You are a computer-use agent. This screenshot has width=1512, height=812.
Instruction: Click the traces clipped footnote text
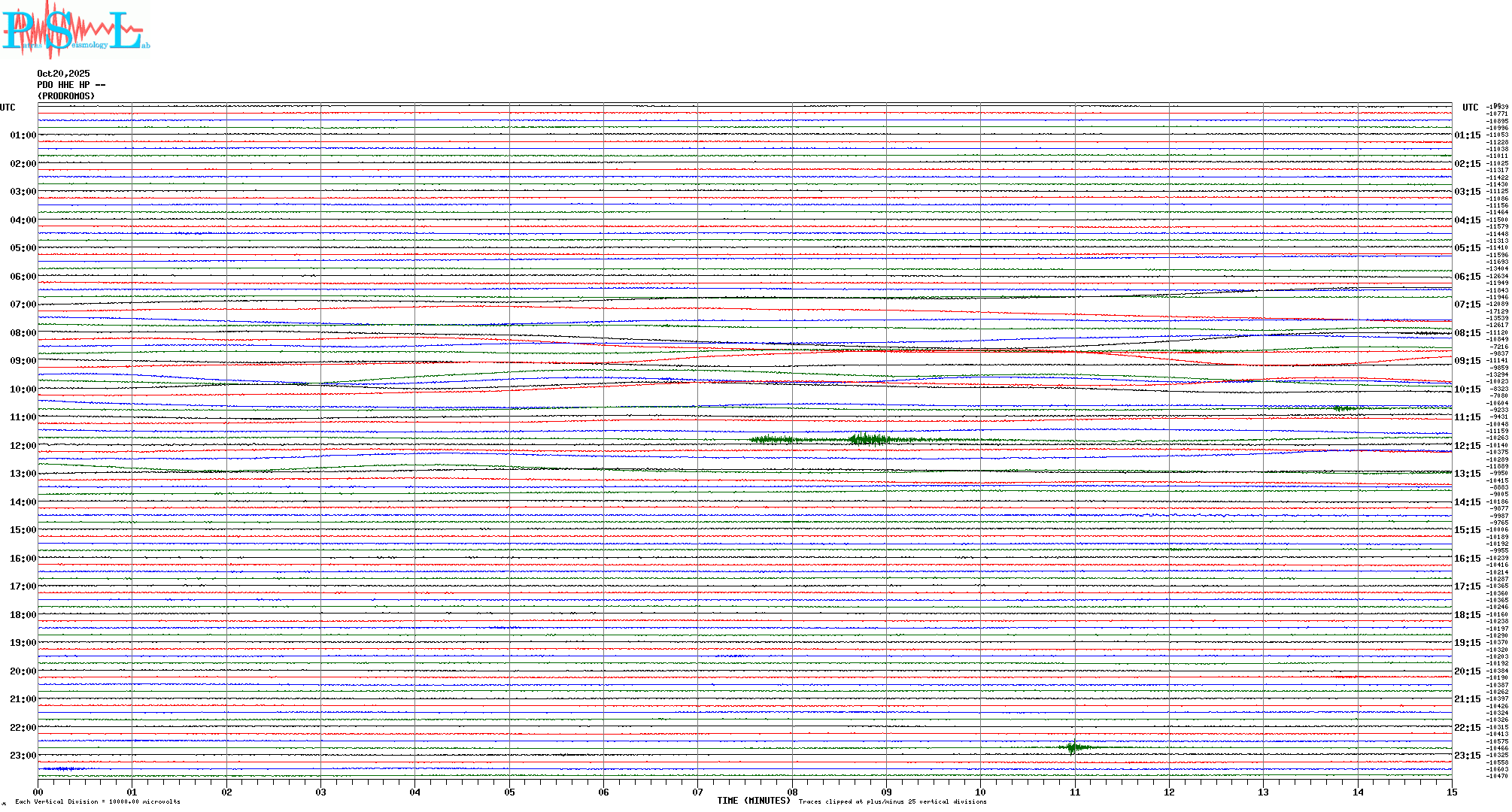[x=892, y=802]
